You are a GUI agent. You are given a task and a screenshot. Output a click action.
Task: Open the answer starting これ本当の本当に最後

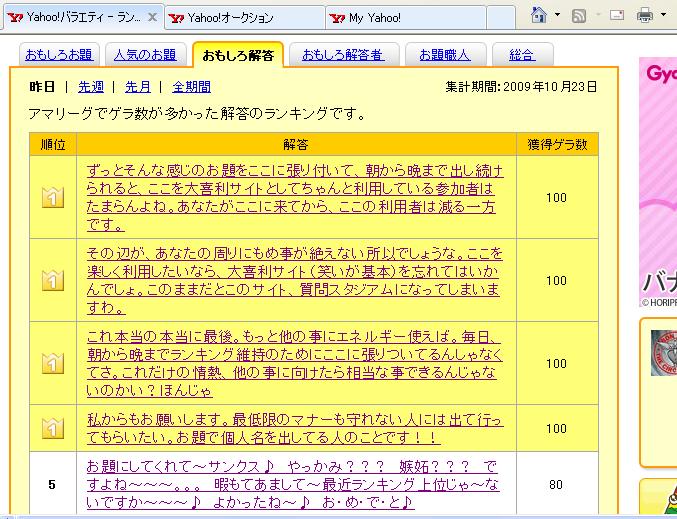click(x=295, y=364)
